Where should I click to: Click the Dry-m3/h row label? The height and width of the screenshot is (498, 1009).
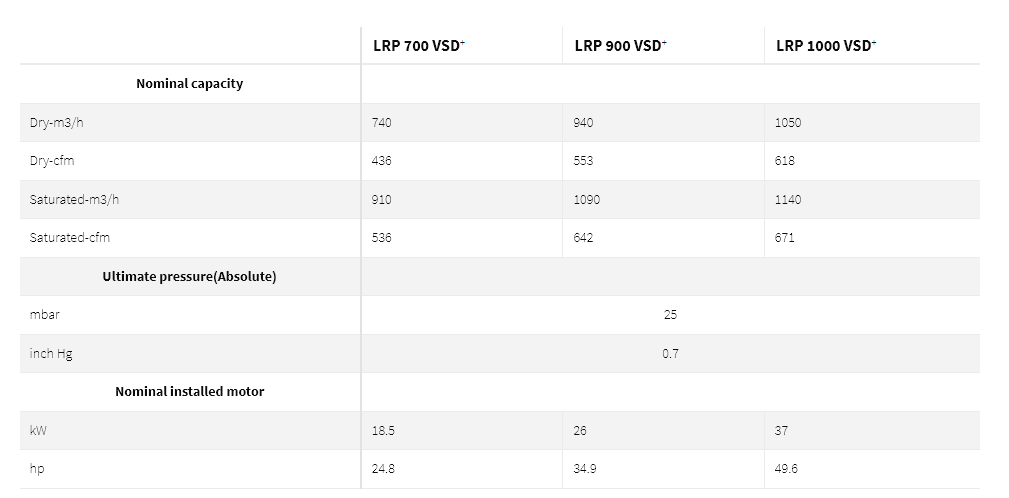[x=57, y=122]
